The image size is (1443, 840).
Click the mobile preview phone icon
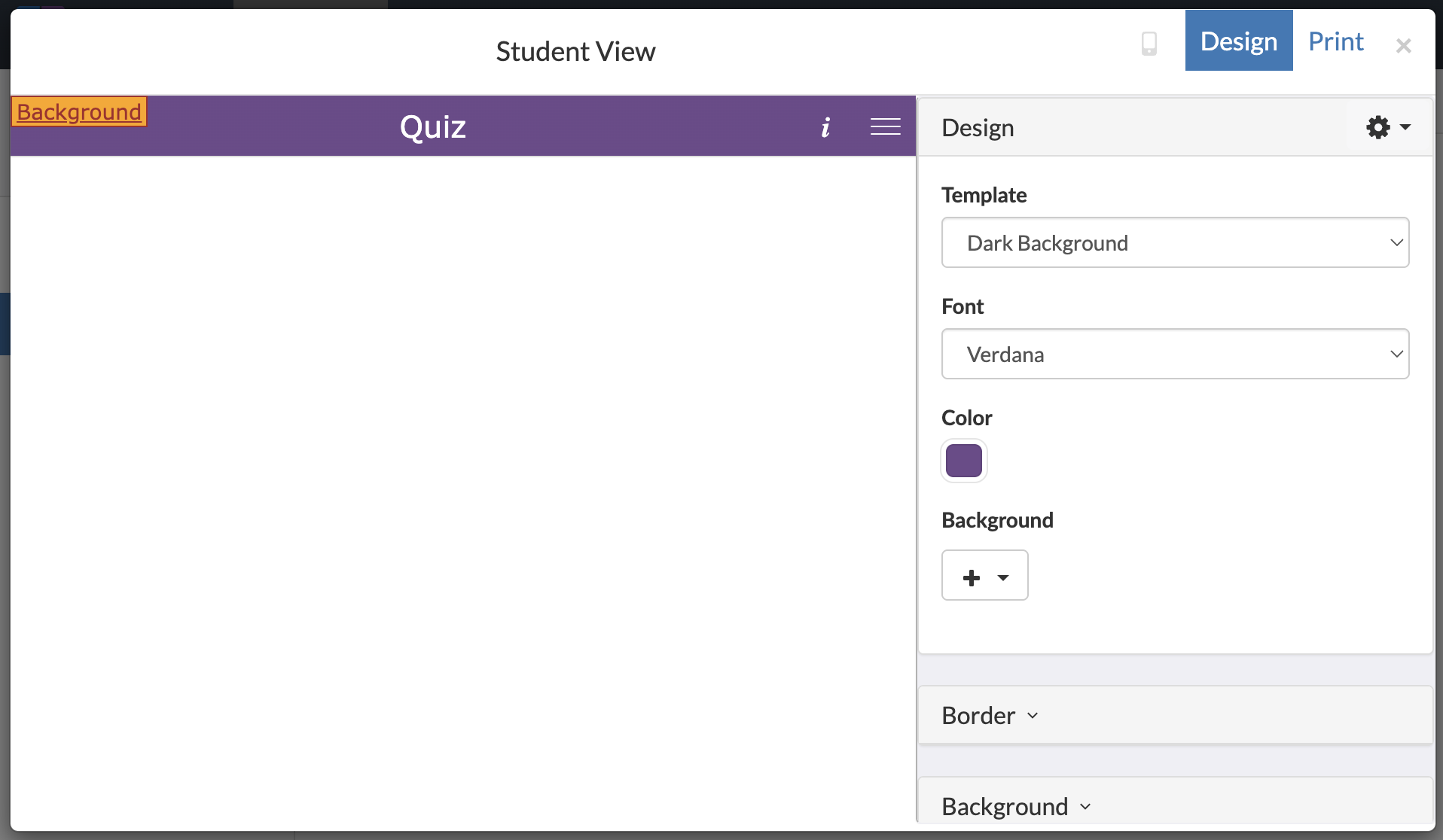1149,44
